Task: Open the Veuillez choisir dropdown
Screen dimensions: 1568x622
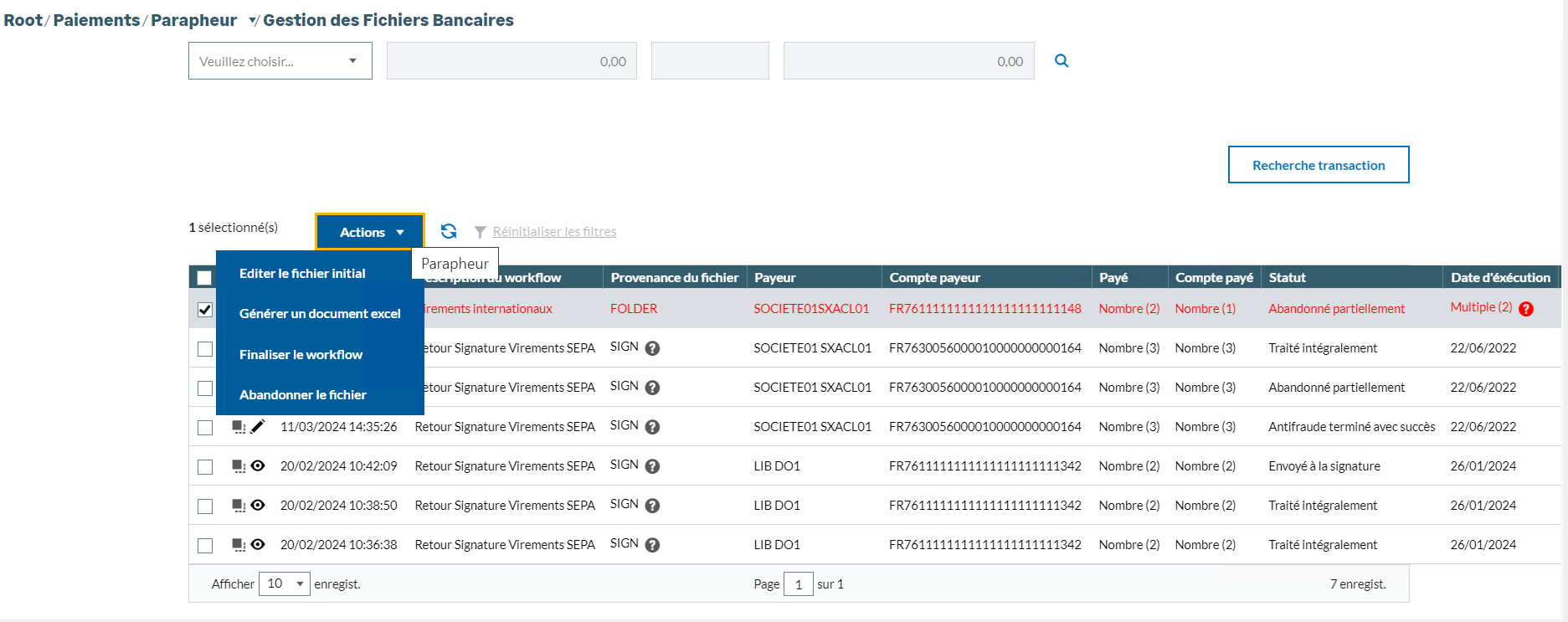Action: coord(280,61)
